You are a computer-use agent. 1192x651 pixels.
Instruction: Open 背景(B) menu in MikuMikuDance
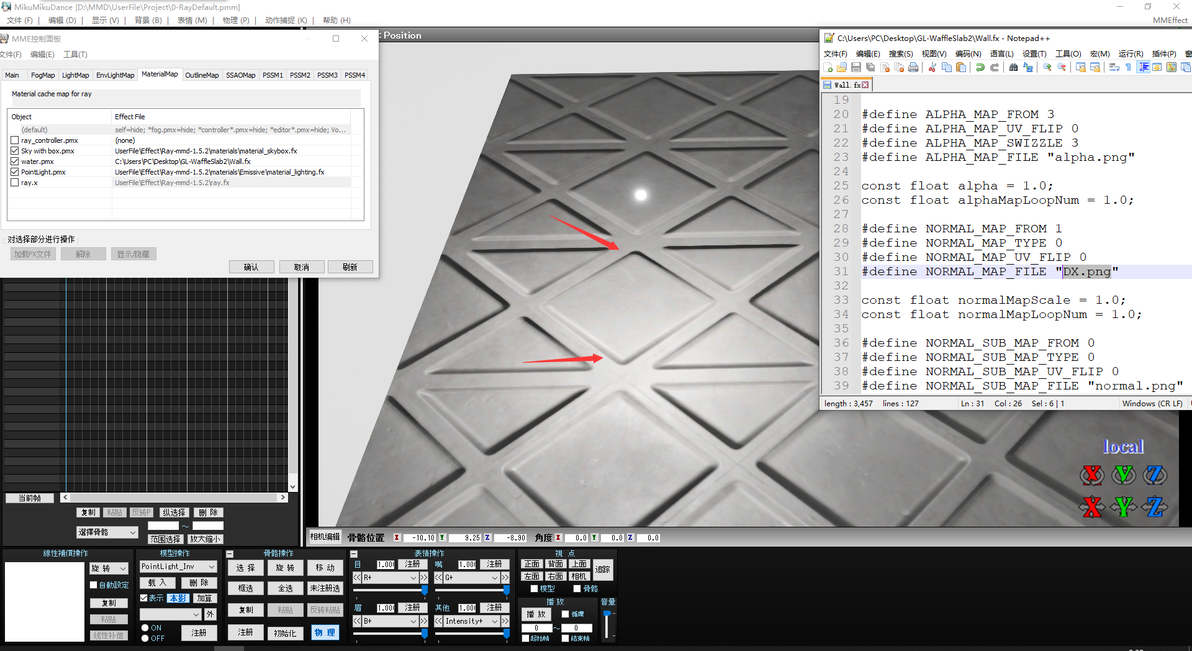pyautogui.click(x=147, y=21)
